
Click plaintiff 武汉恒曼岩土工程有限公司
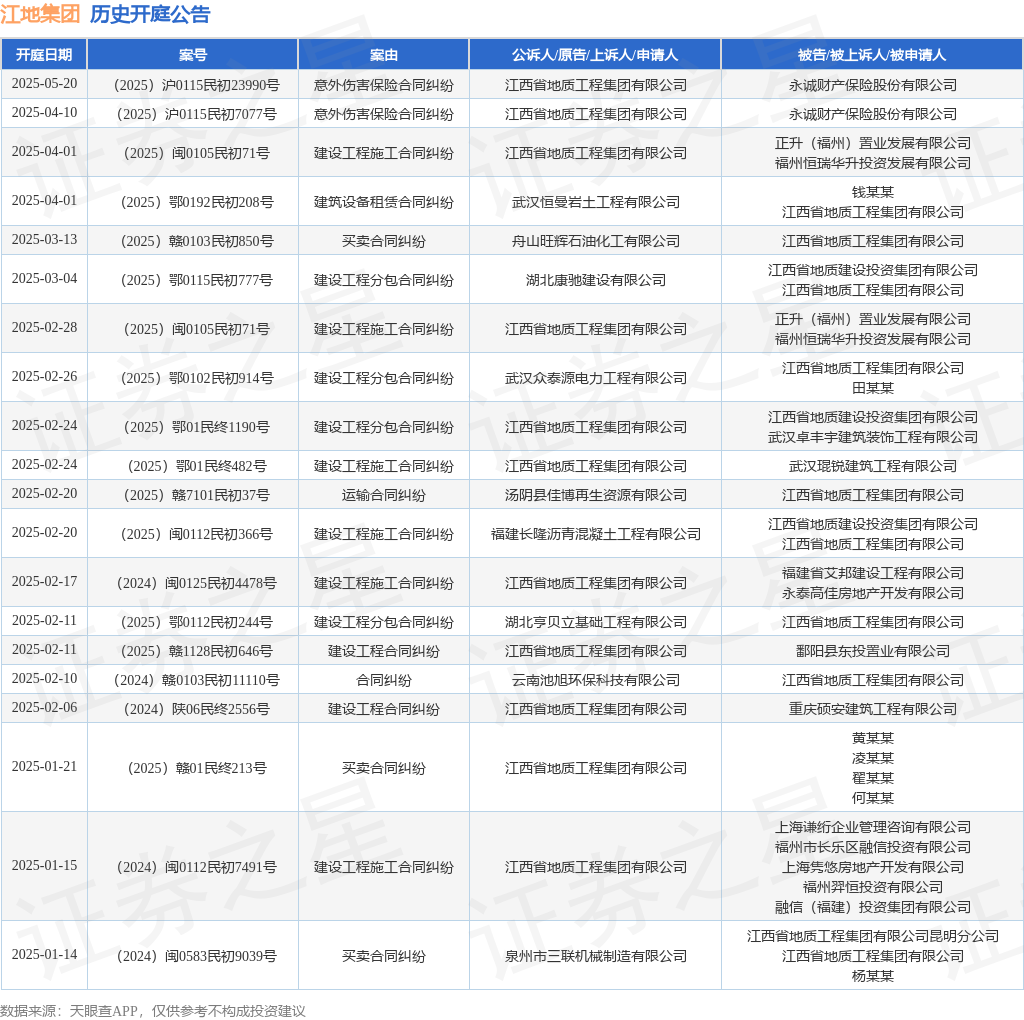(596, 202)
